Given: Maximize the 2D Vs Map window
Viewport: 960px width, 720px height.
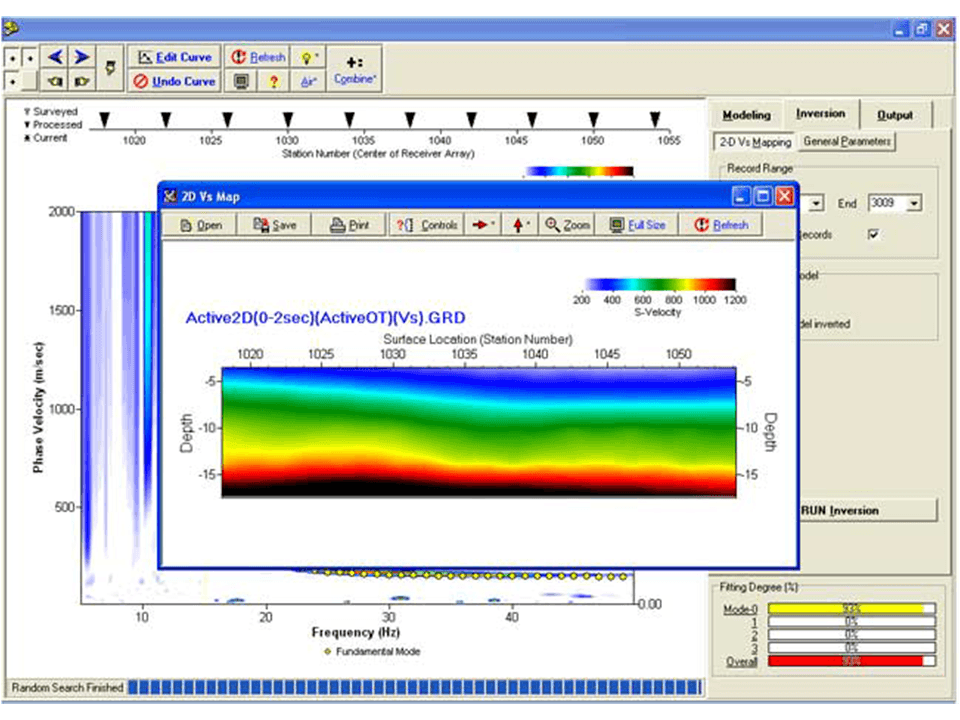Looking at the screenshot, I should 763,197.
